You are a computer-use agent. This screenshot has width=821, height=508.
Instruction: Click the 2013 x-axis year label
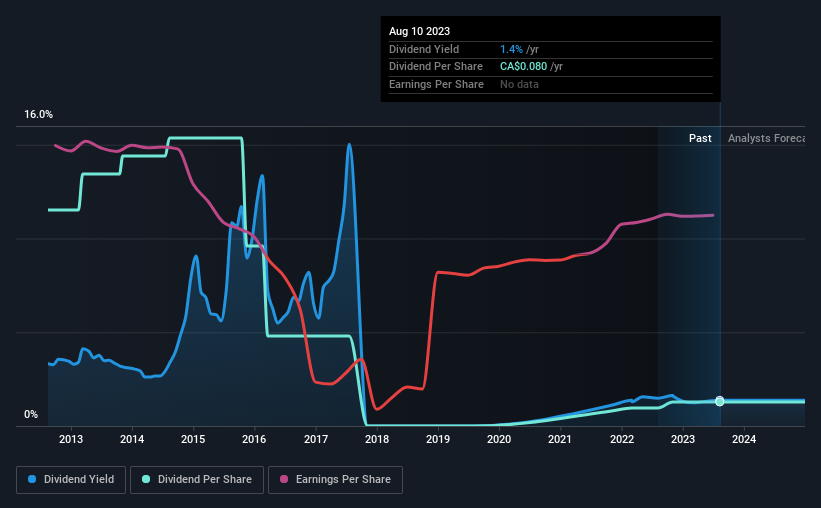(x=71, y=439)
